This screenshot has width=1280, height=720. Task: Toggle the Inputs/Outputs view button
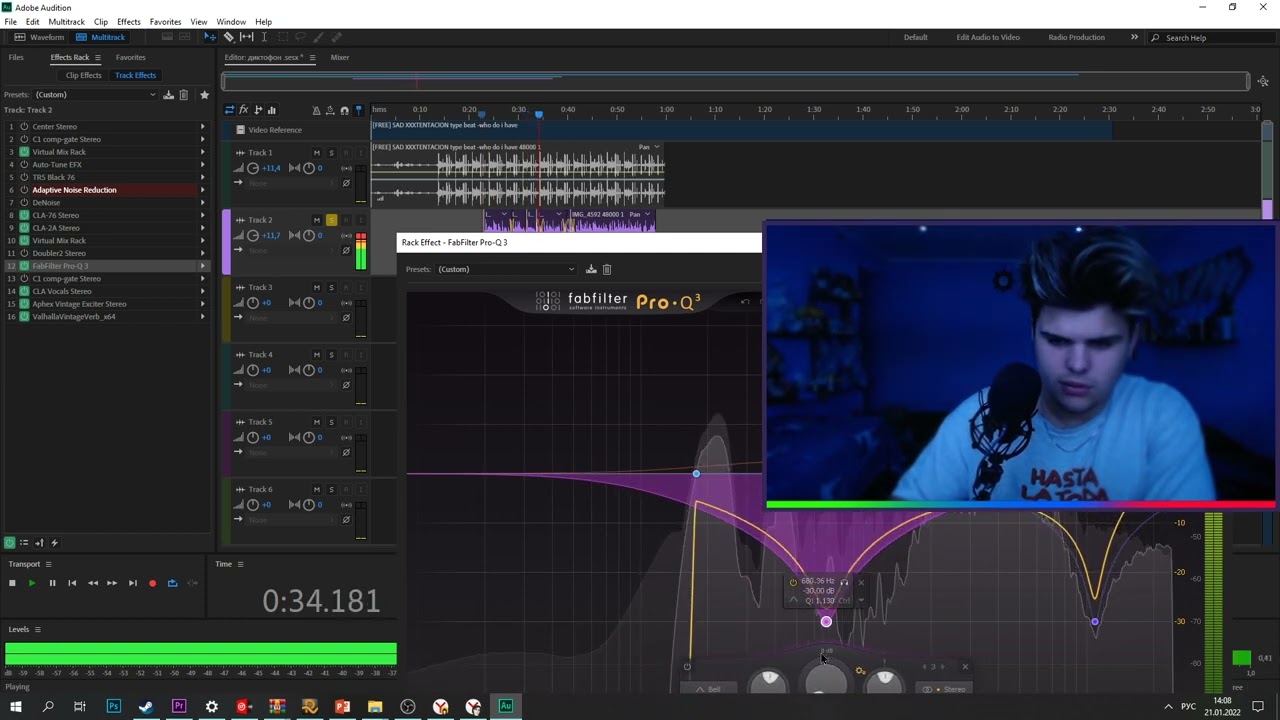[229, 110]
